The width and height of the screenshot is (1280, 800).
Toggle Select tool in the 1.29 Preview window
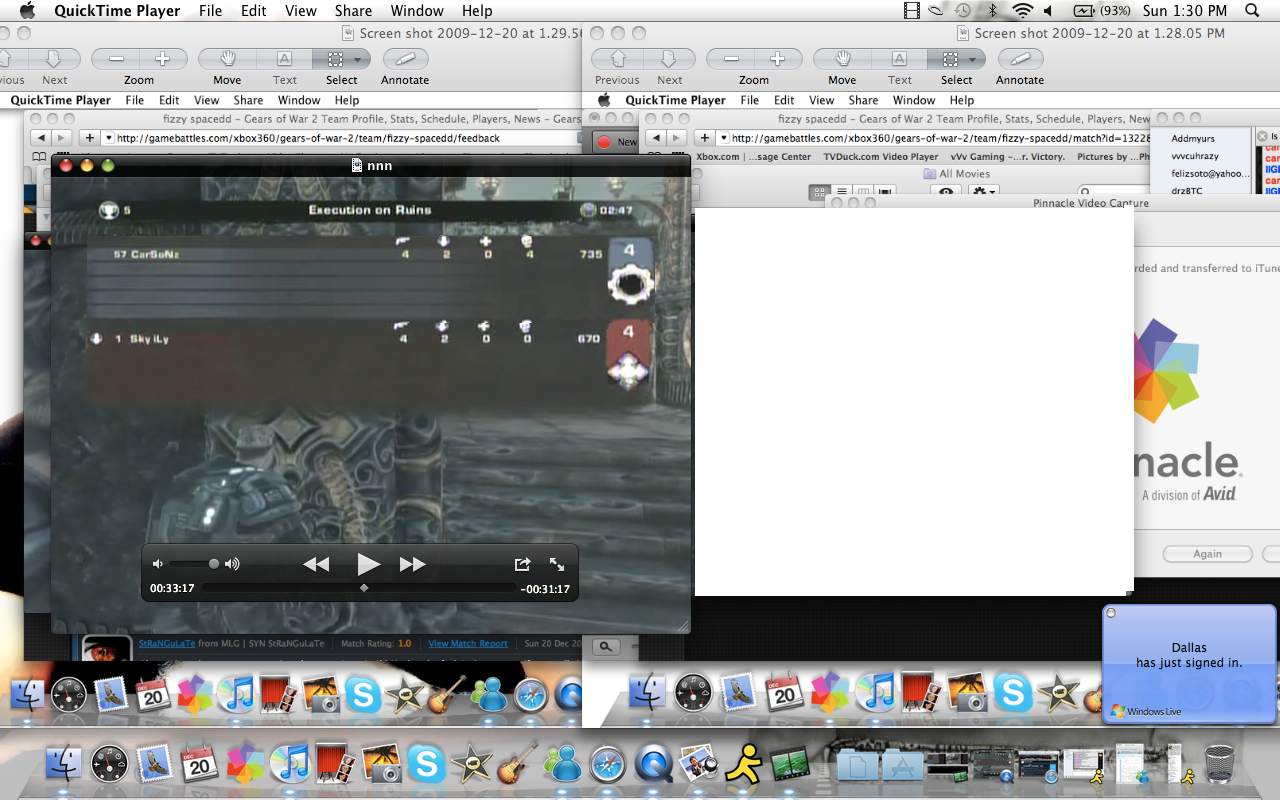pyautogui.click(x=334, y=60)
